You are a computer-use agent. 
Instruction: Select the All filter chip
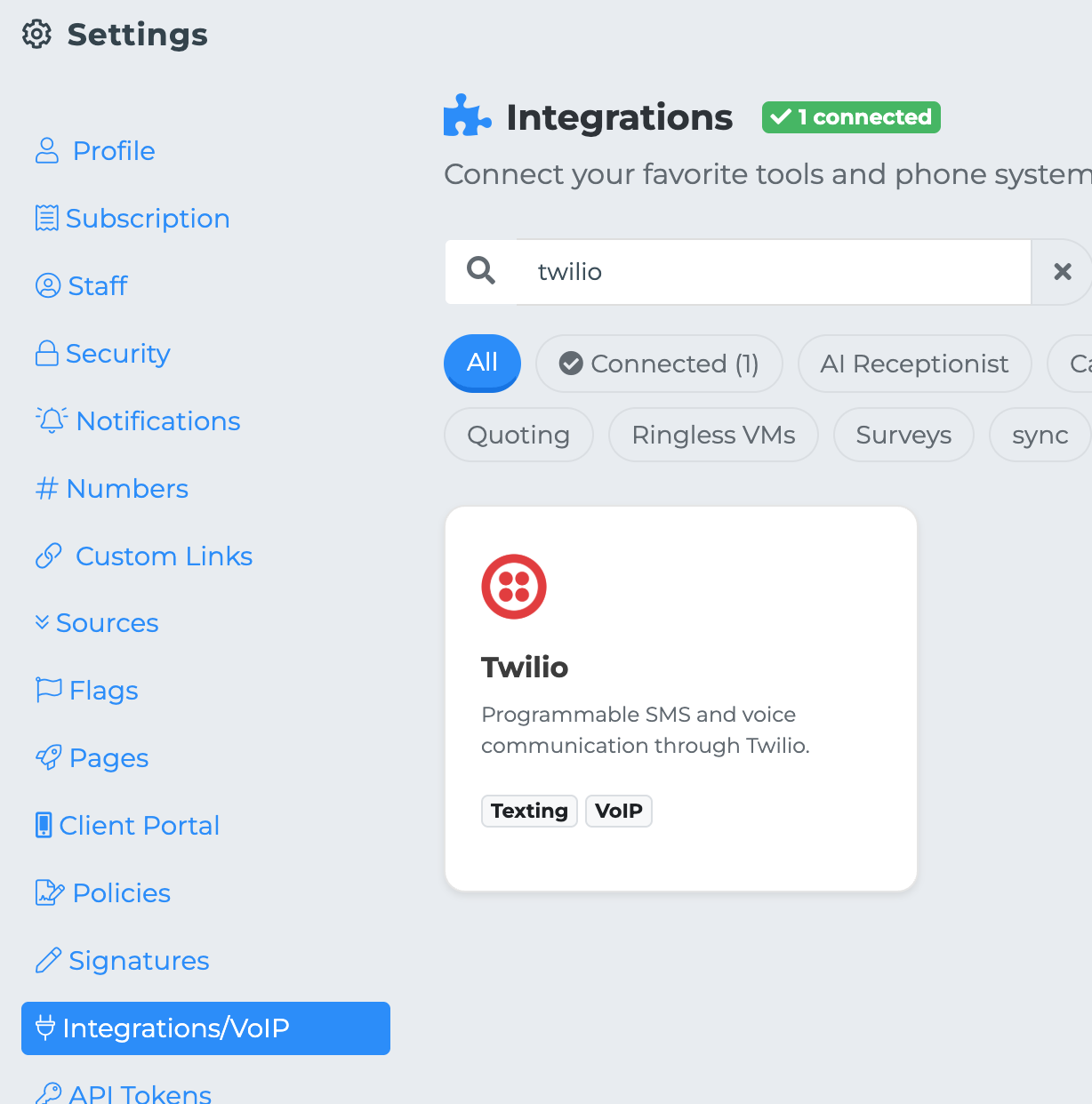tap(482, 363)
